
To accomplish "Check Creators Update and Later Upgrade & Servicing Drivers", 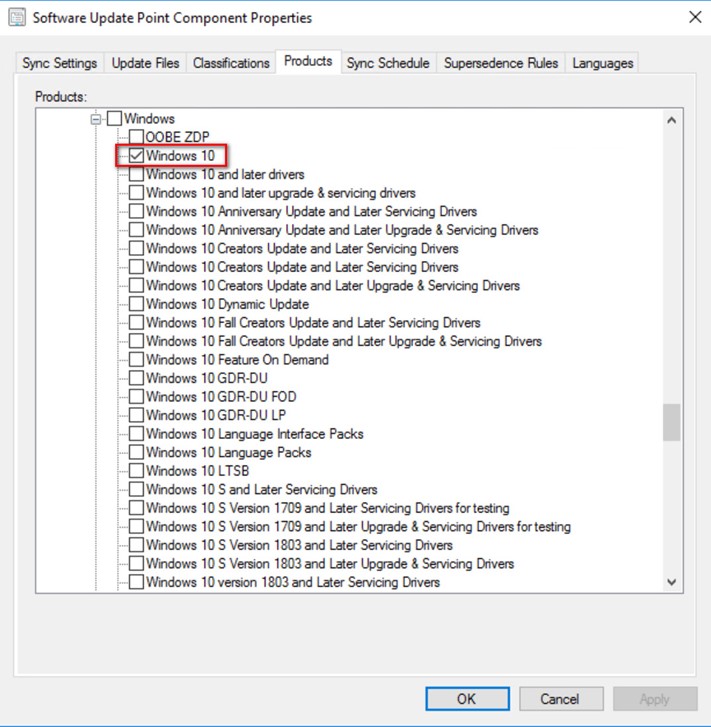I will coord(136,285).
